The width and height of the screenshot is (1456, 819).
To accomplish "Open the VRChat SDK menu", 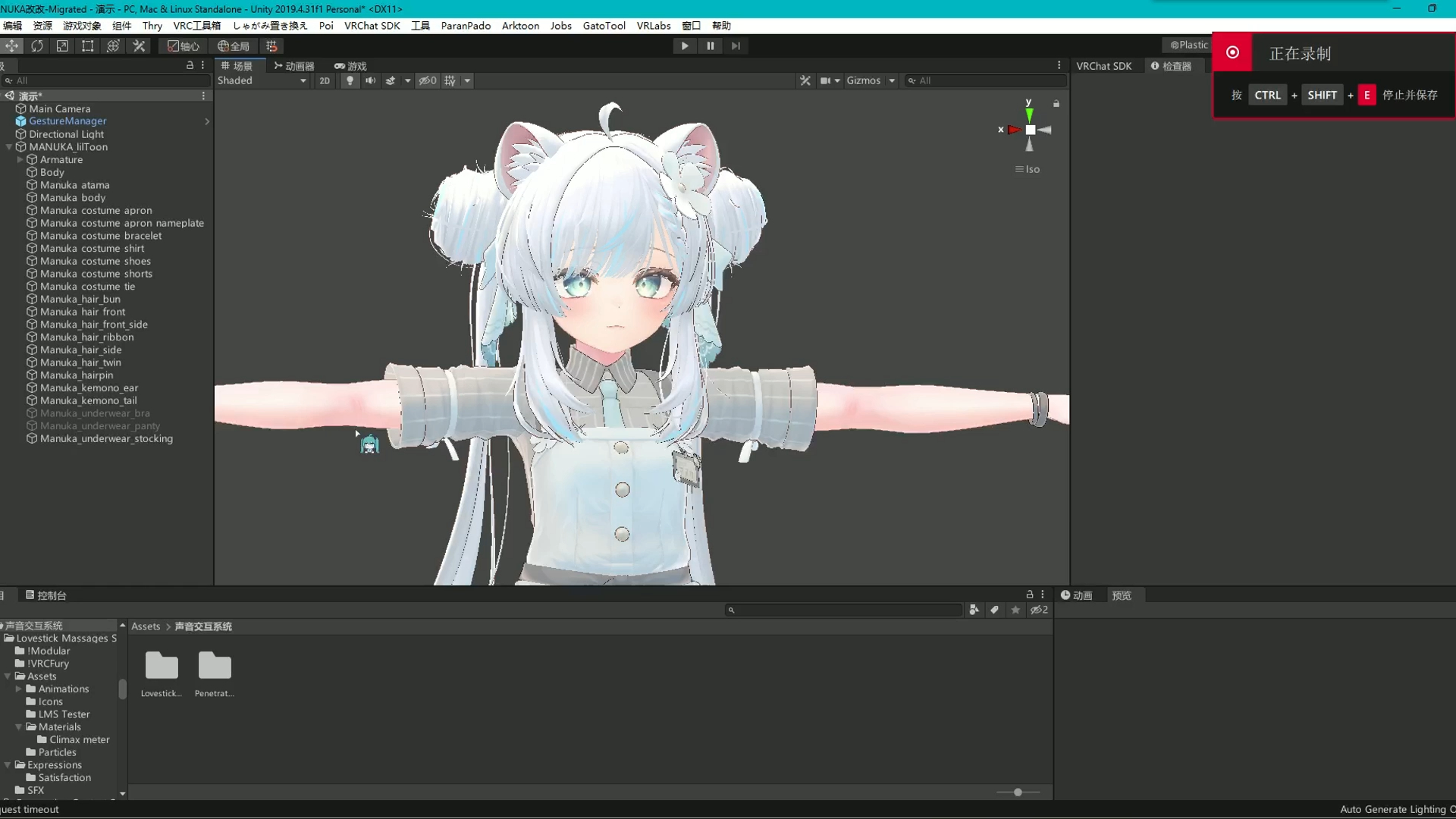I will click(372, 25).
